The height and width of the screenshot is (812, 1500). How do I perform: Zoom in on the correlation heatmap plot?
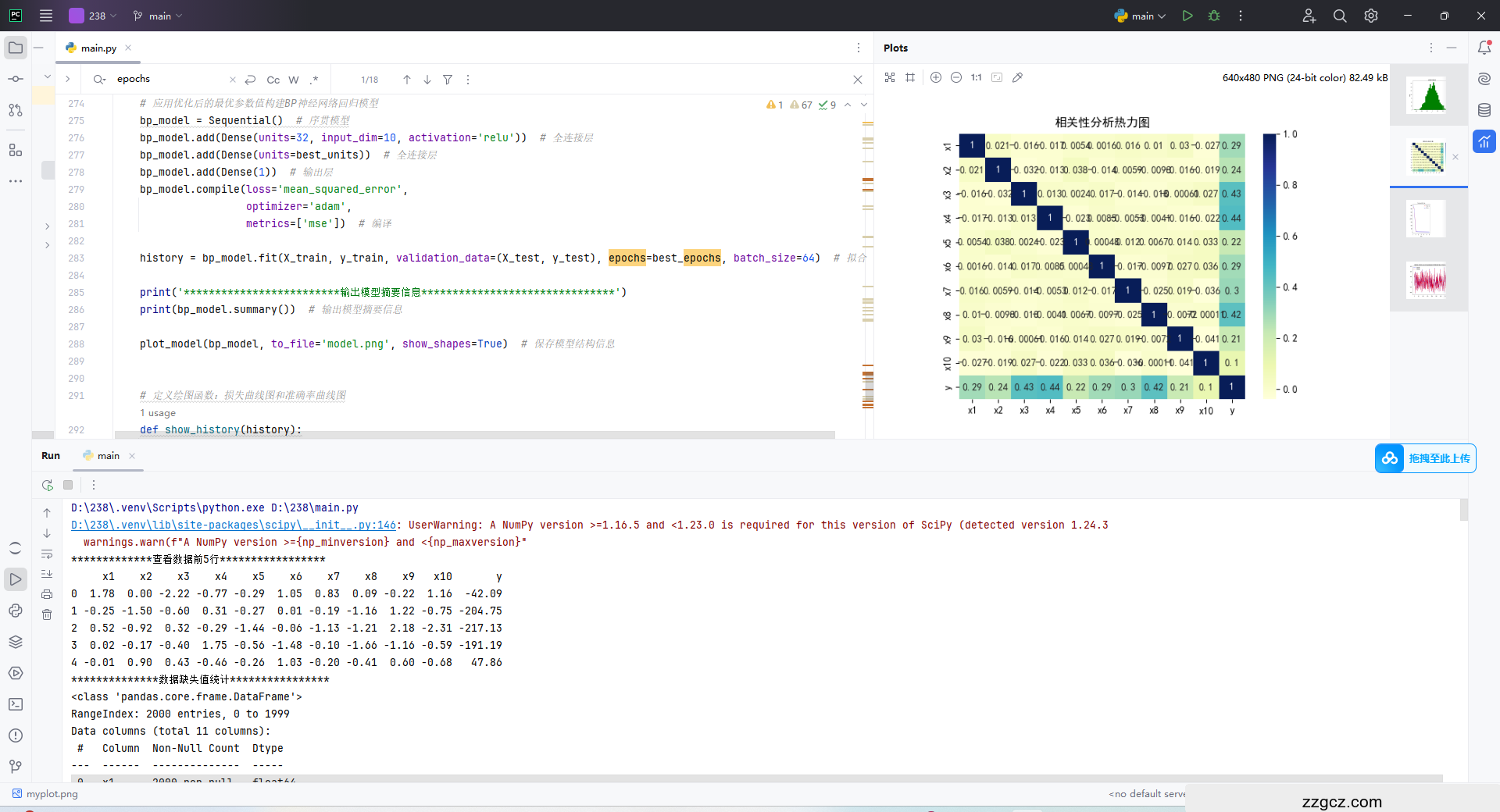935,77
